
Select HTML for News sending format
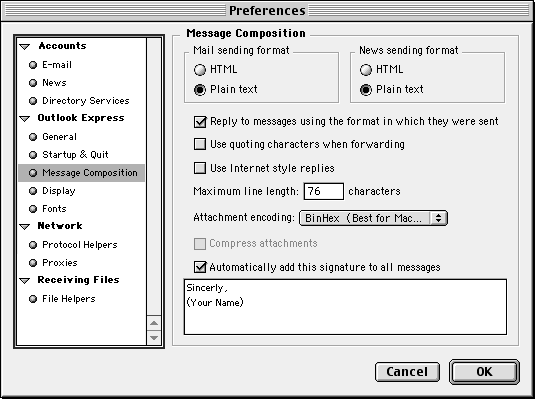[366, 70]
